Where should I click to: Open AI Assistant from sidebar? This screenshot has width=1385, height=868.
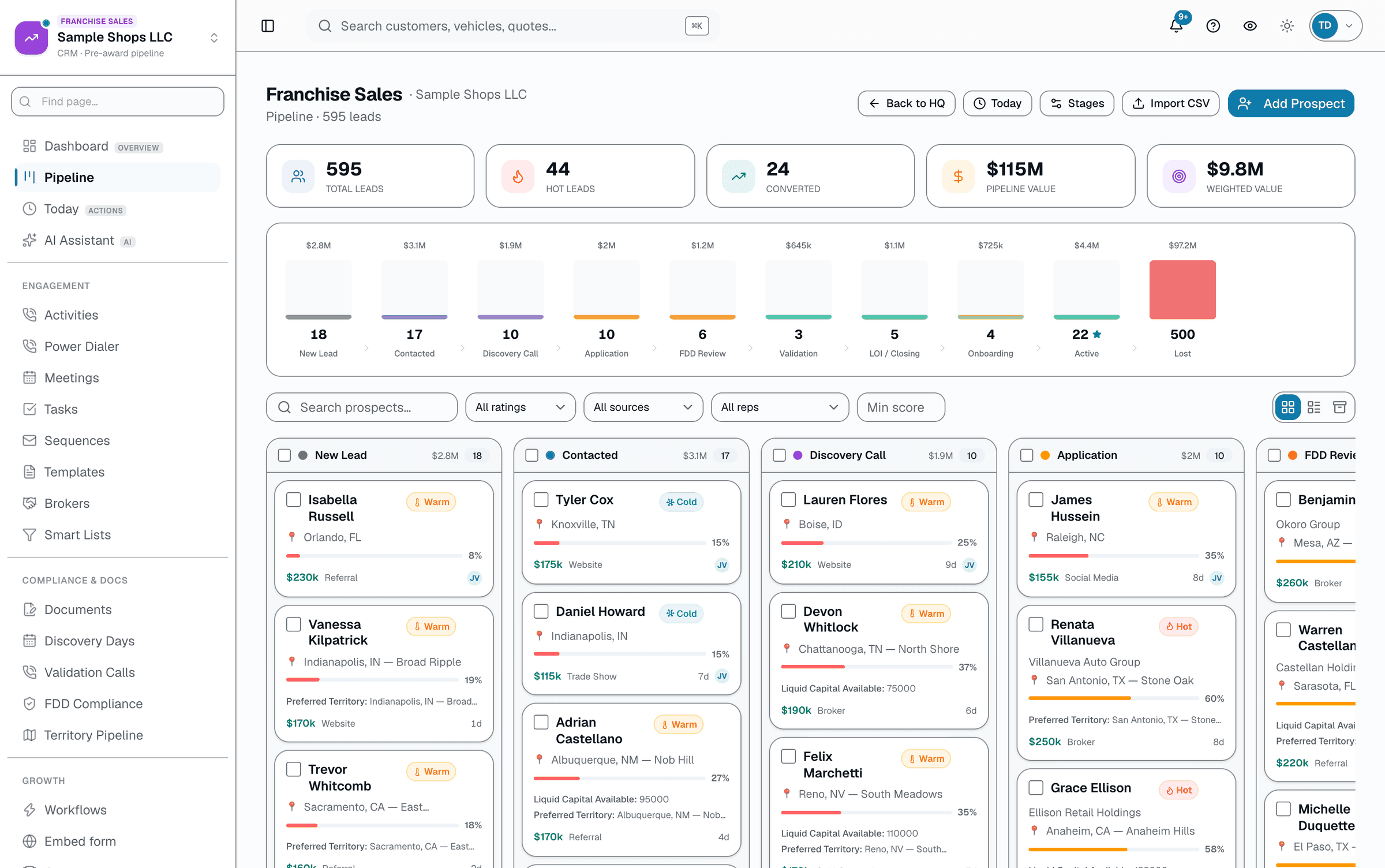pyautogui.click(x=117, y=240)
